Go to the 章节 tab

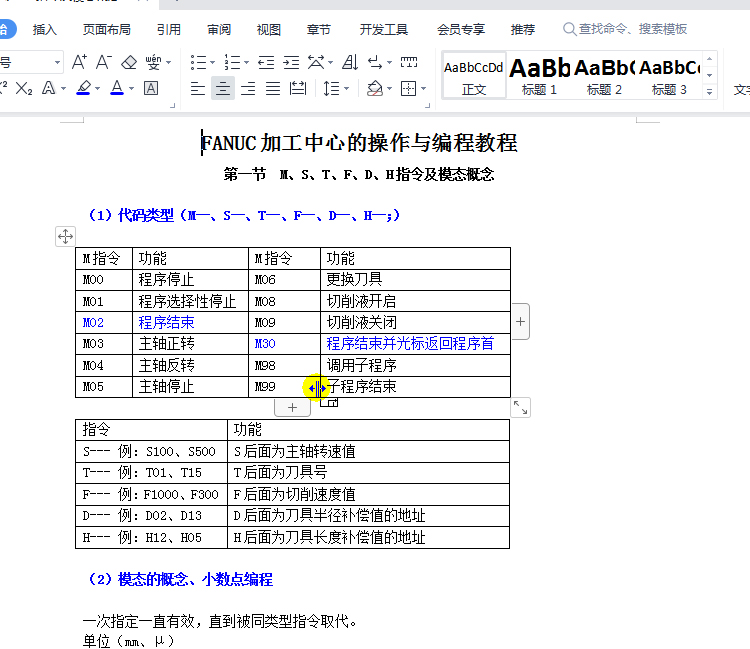[319, 30]
